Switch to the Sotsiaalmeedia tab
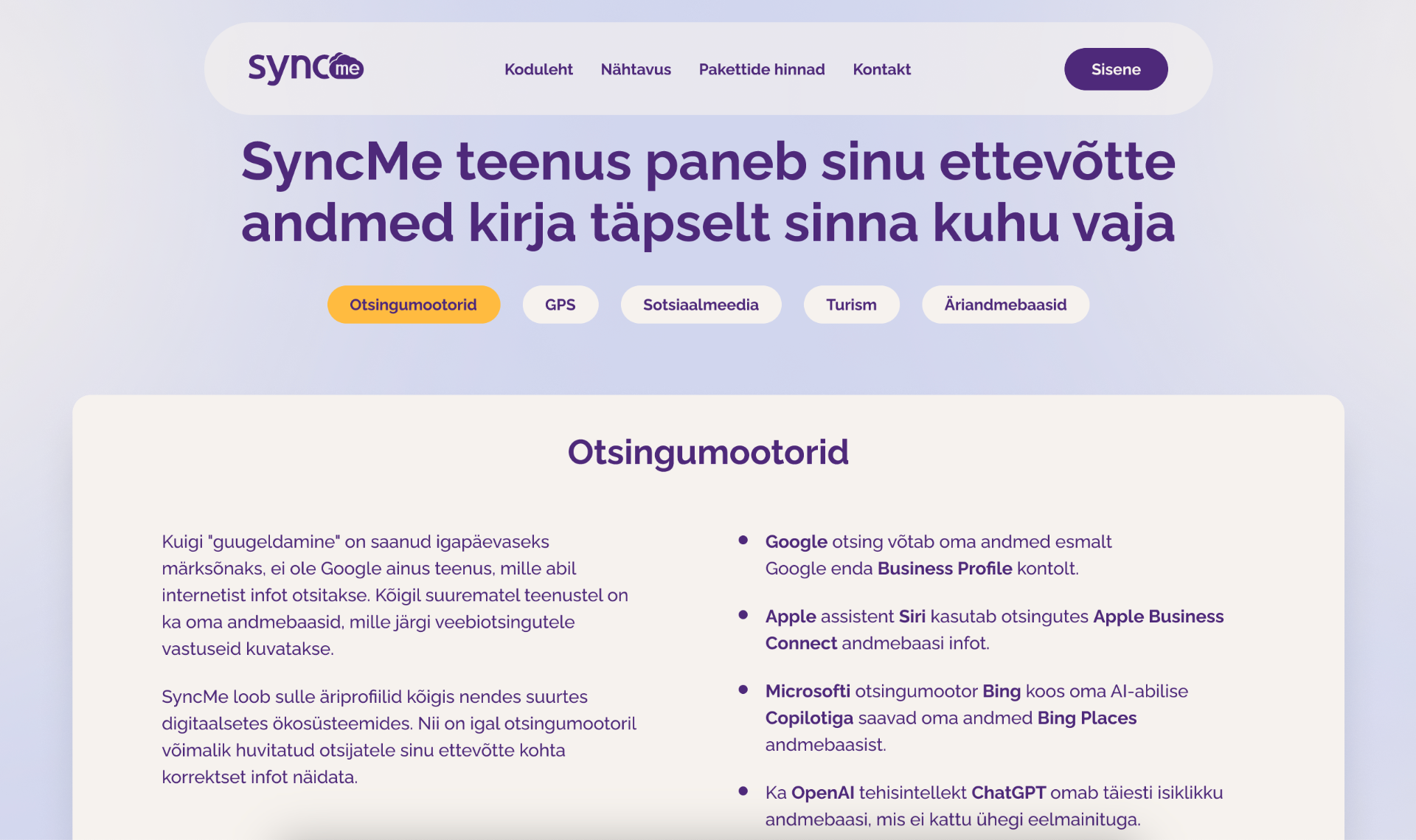Viewport: 1416px width, 840px height. click(701, 305)
